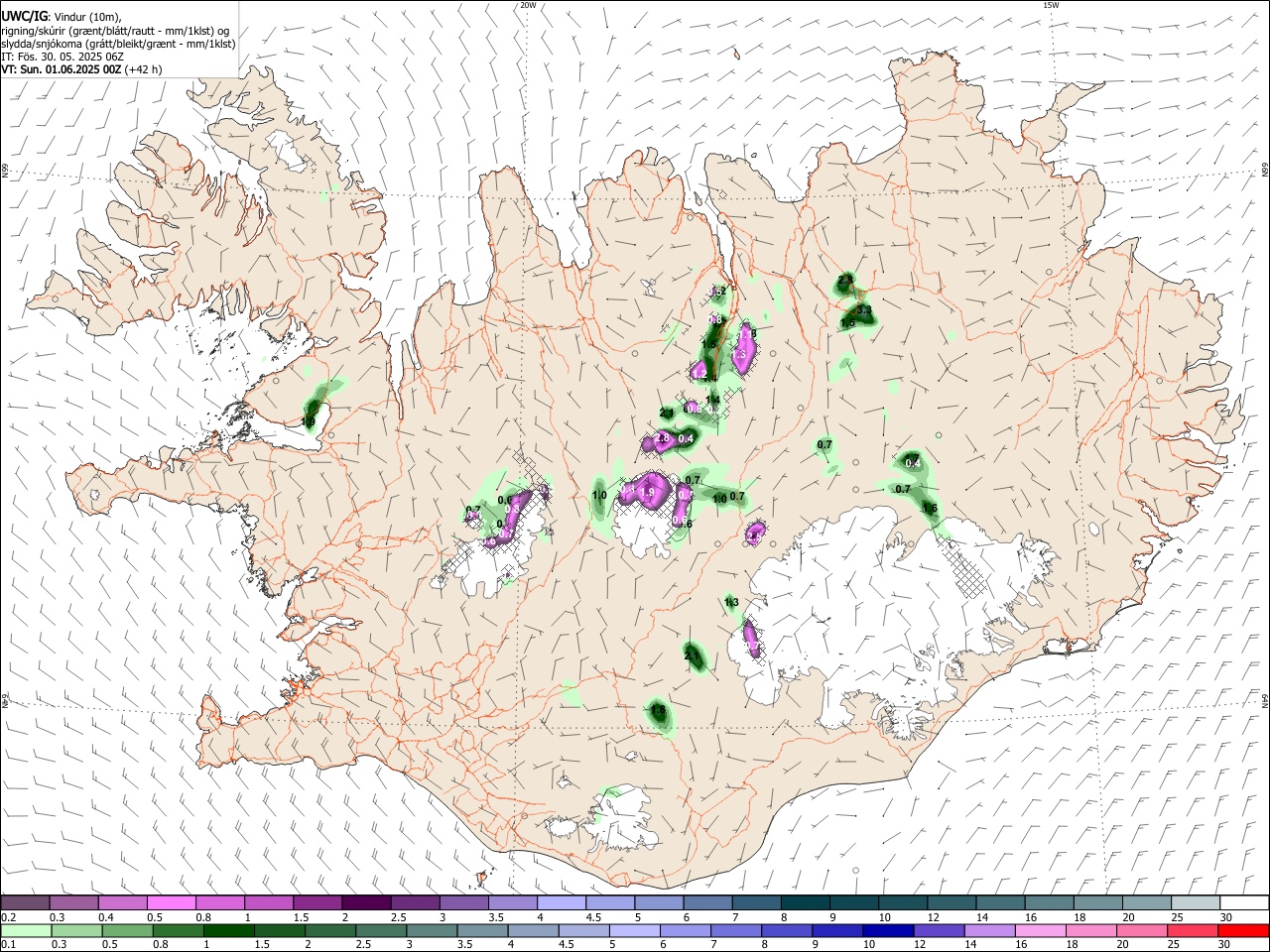Click the 0.4 value in the eastern green patch
This screenshot has height=952, width=1270.
point(913,463)
